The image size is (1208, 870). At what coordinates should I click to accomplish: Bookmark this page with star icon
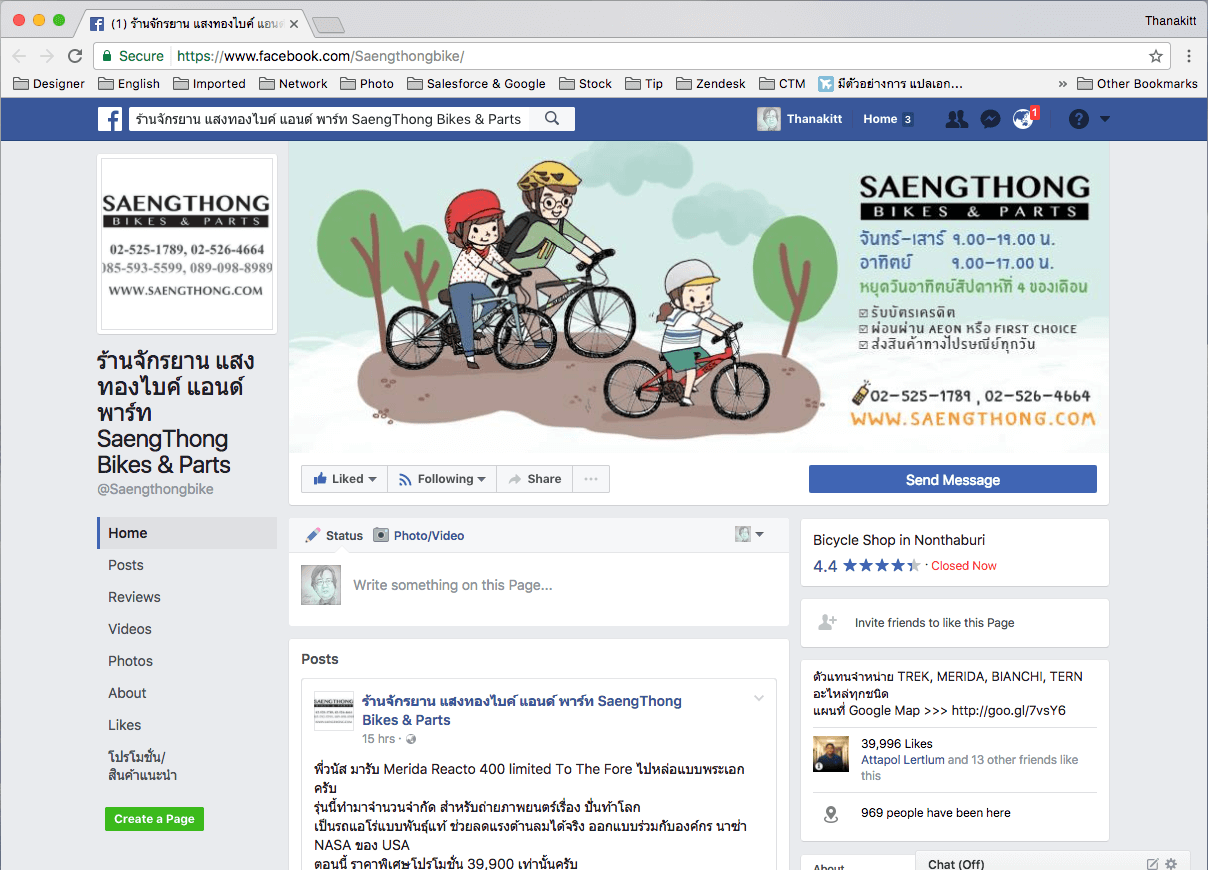pyautogui.click(x=1156, y=56)
